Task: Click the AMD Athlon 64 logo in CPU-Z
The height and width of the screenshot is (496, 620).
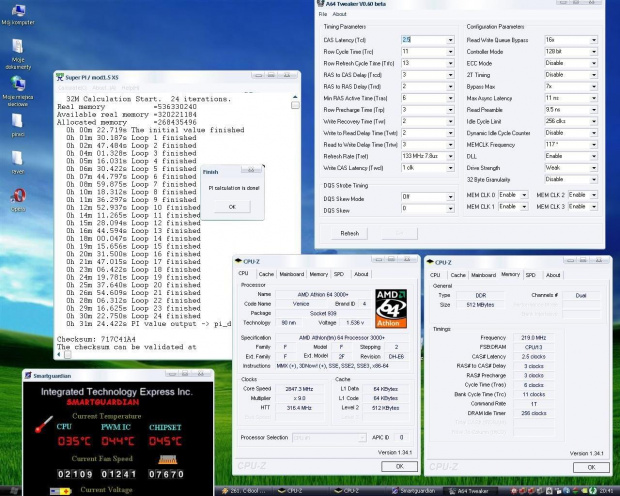Action: [x=391, y=308]
